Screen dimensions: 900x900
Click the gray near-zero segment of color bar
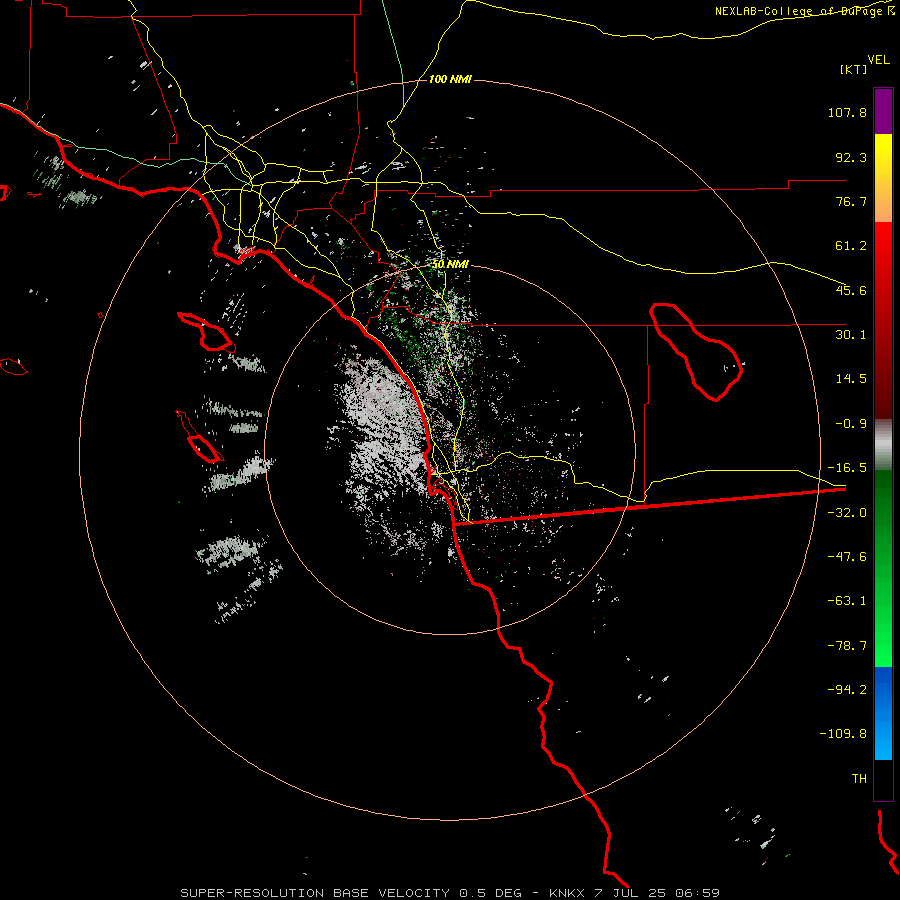pyautogui.click(x=883, y=445)
